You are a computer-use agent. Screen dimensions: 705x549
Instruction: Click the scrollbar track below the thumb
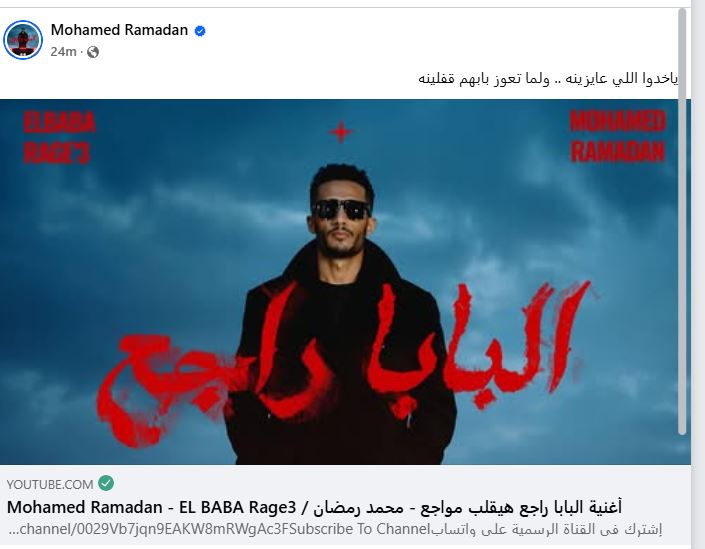coord(683,491)
